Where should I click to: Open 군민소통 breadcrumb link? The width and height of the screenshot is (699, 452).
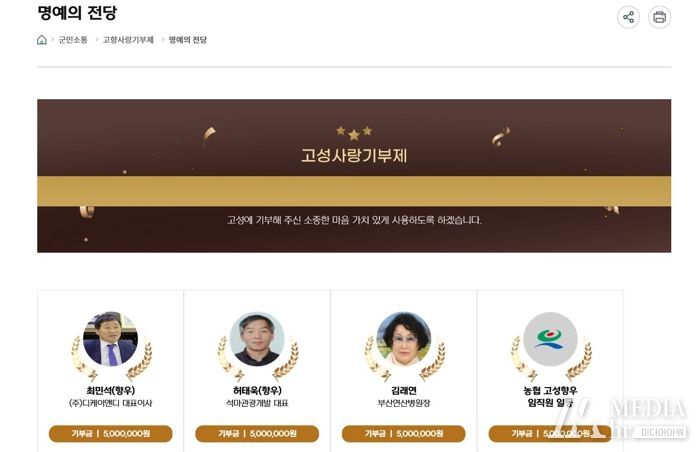pos(73,40)
